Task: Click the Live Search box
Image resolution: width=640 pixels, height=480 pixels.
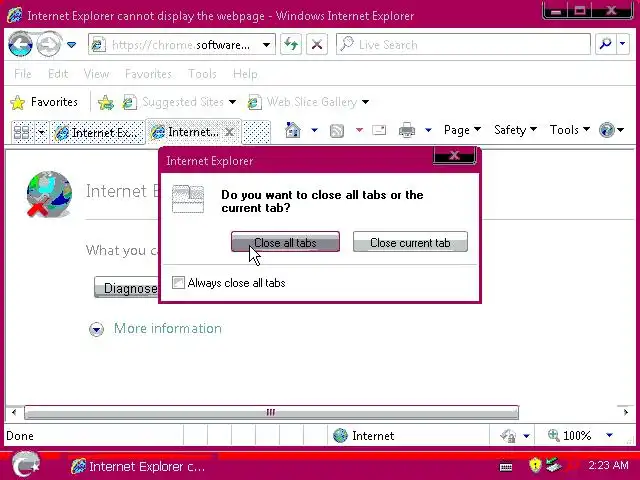Action: tap(463, 44)
